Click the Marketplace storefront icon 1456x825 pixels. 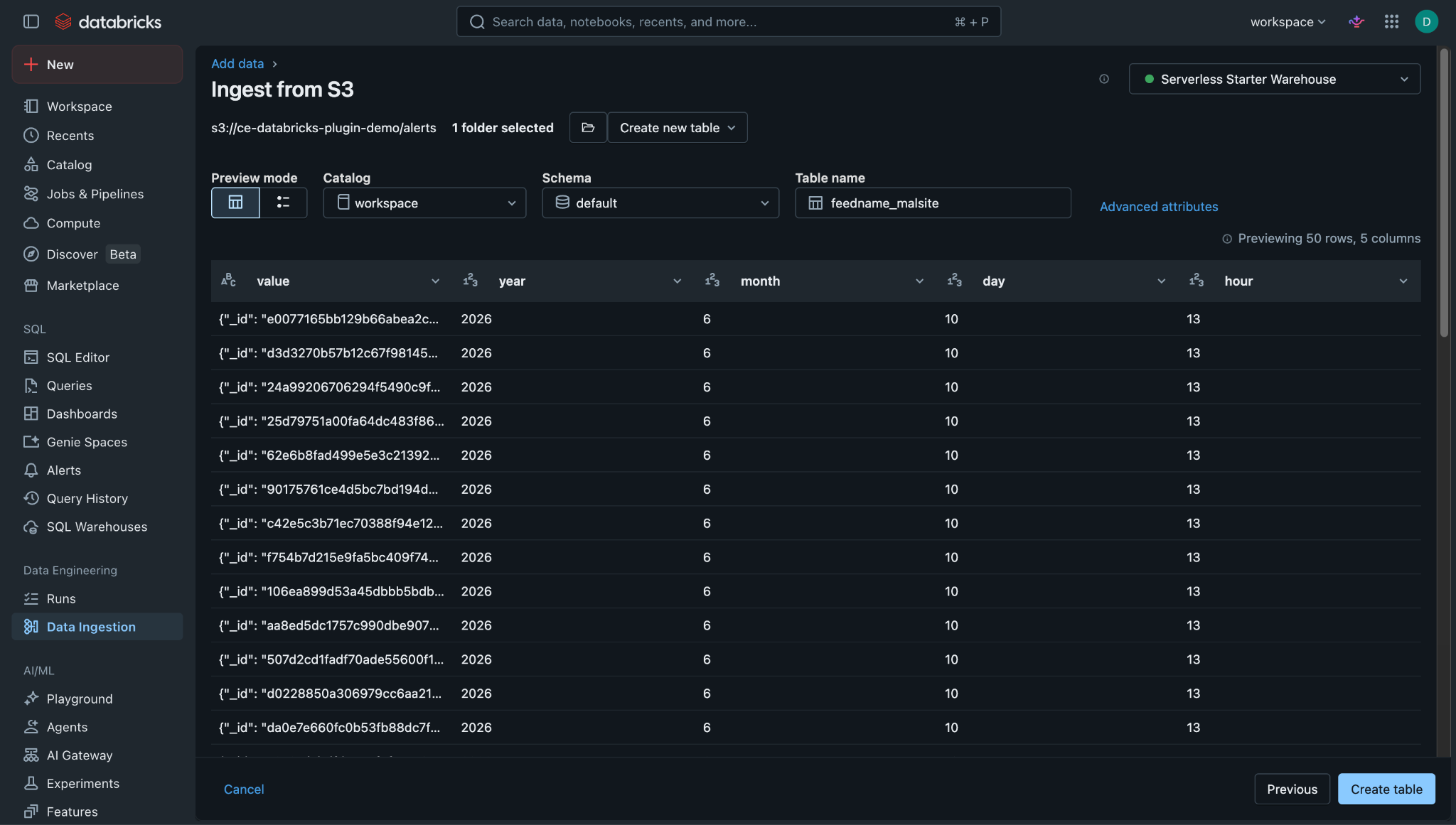[31, 286]
